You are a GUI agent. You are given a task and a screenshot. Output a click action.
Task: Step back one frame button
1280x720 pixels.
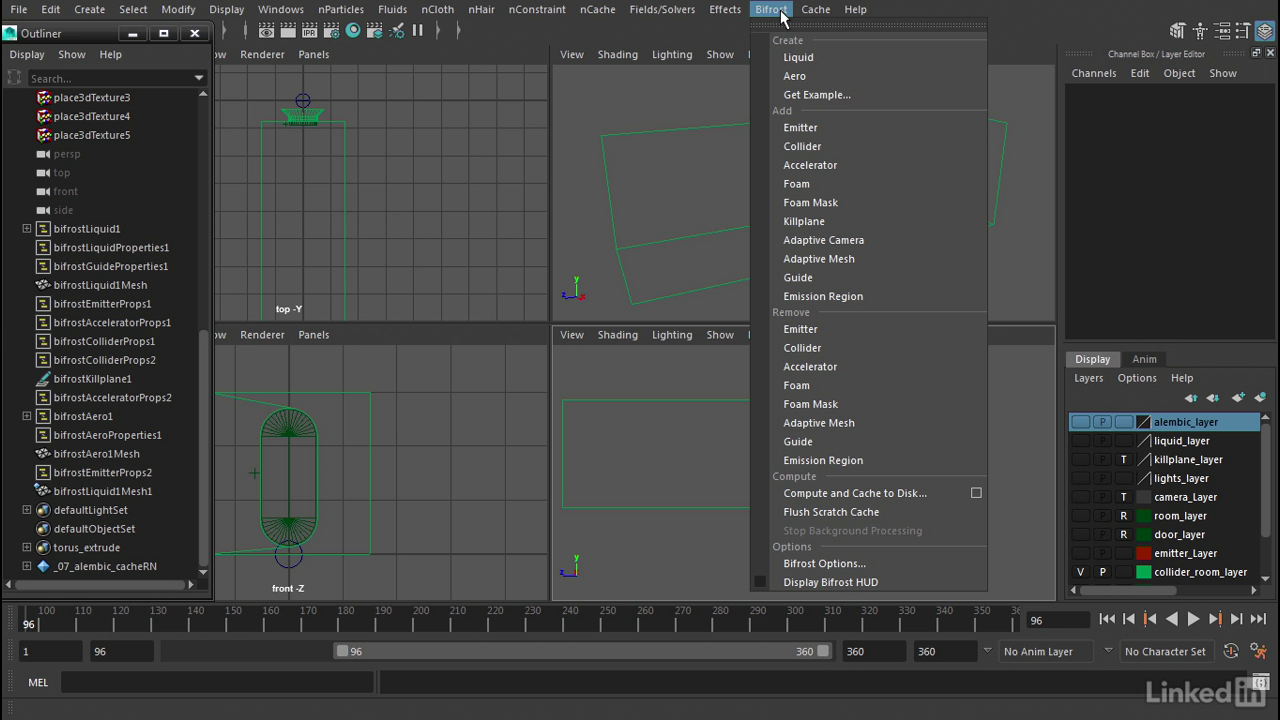1129,619
